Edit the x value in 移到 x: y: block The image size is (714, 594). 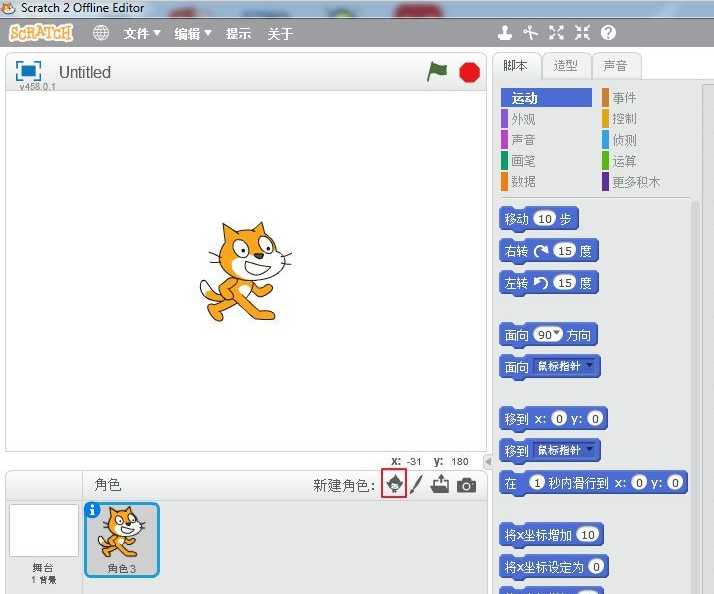pos(559,418)
